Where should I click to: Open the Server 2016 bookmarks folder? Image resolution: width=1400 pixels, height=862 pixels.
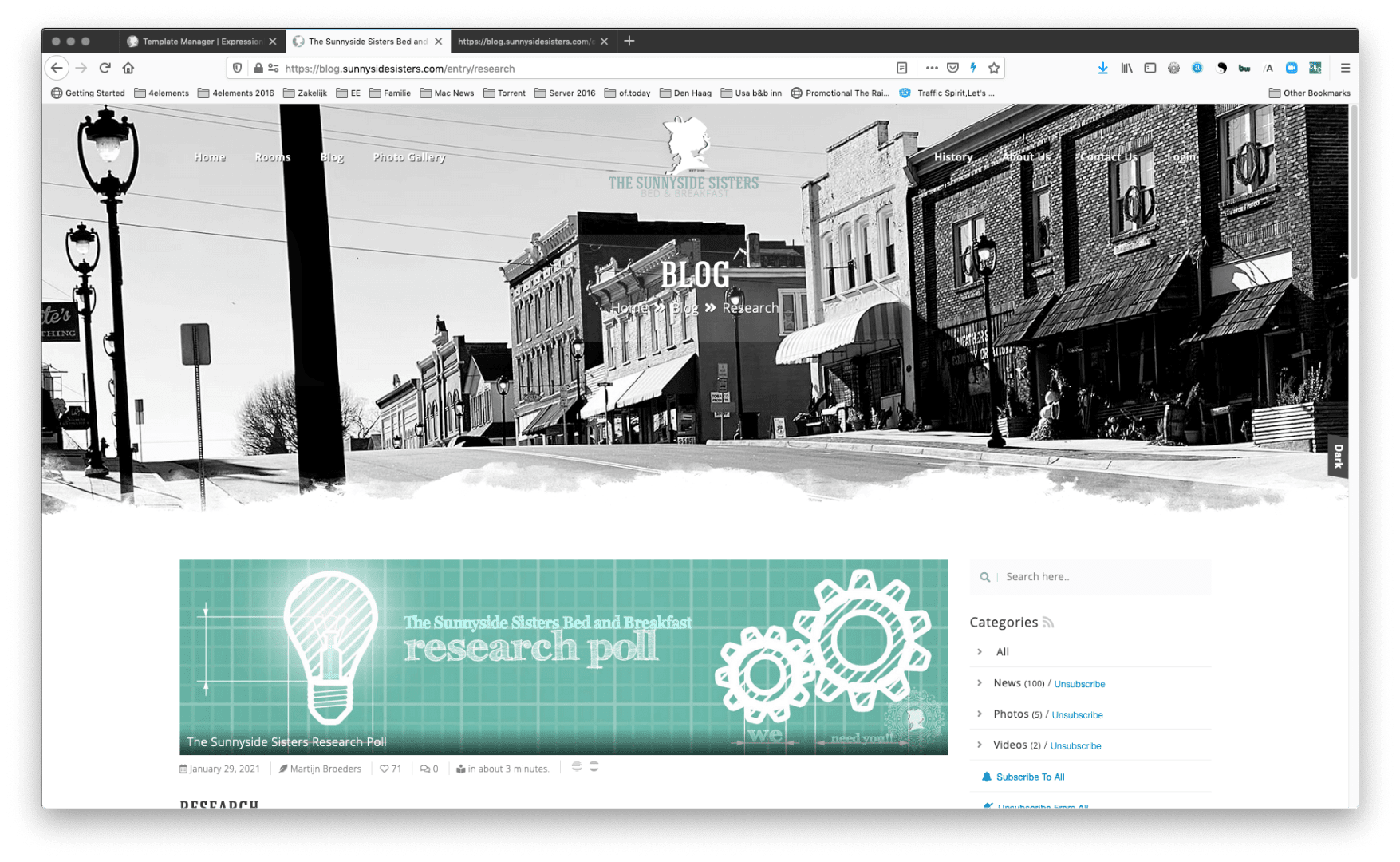565,93
